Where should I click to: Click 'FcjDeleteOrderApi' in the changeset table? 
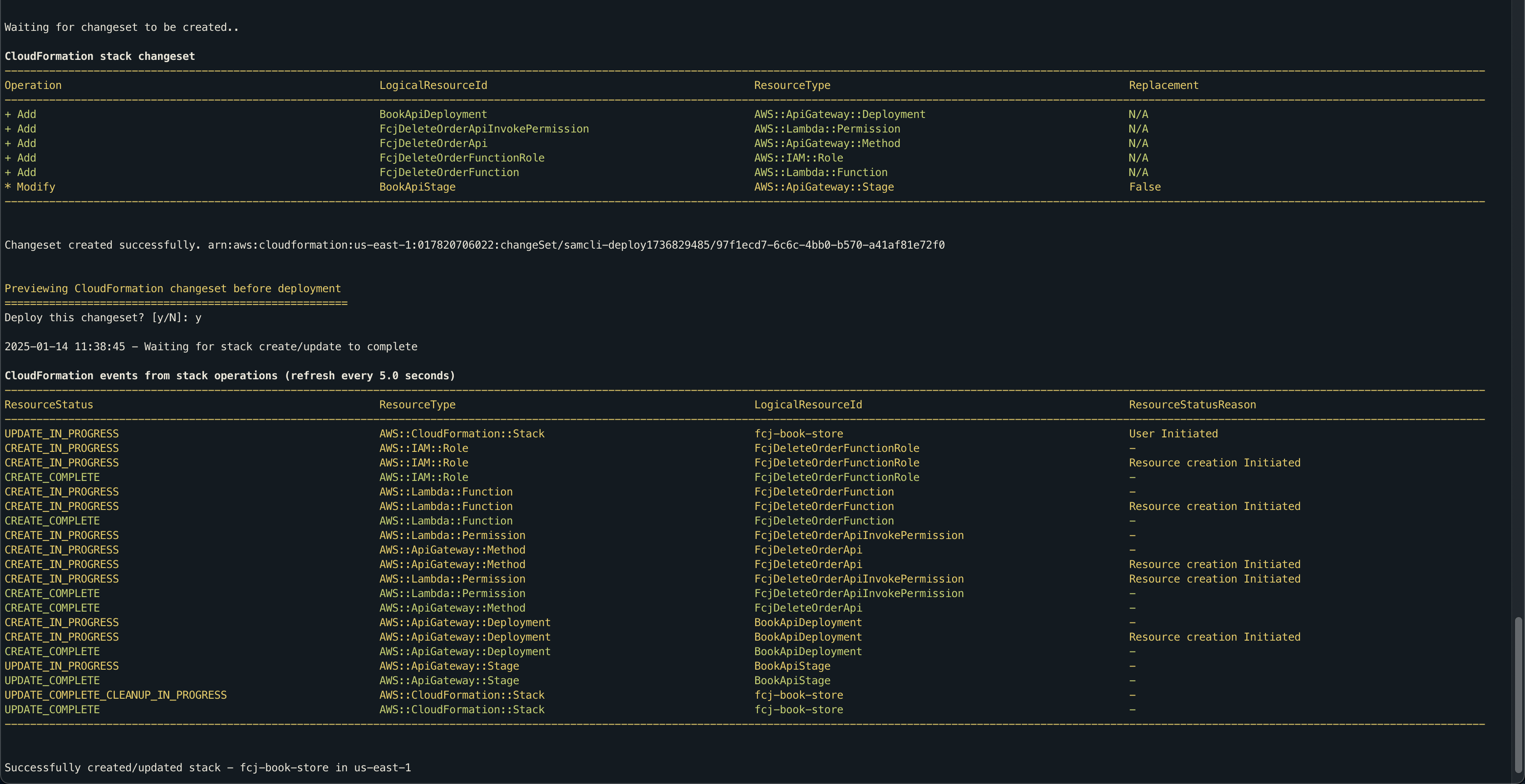tap(433, 143)
